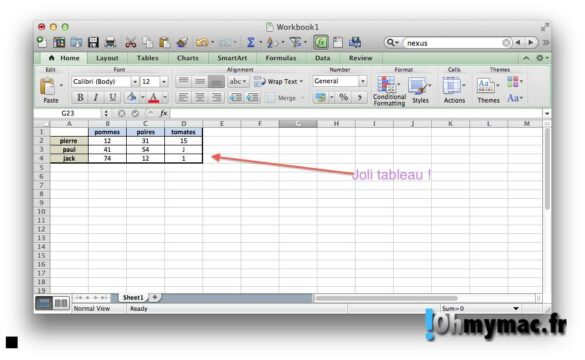Create a new workbook from the toolbar icon

tap(42, 42)
